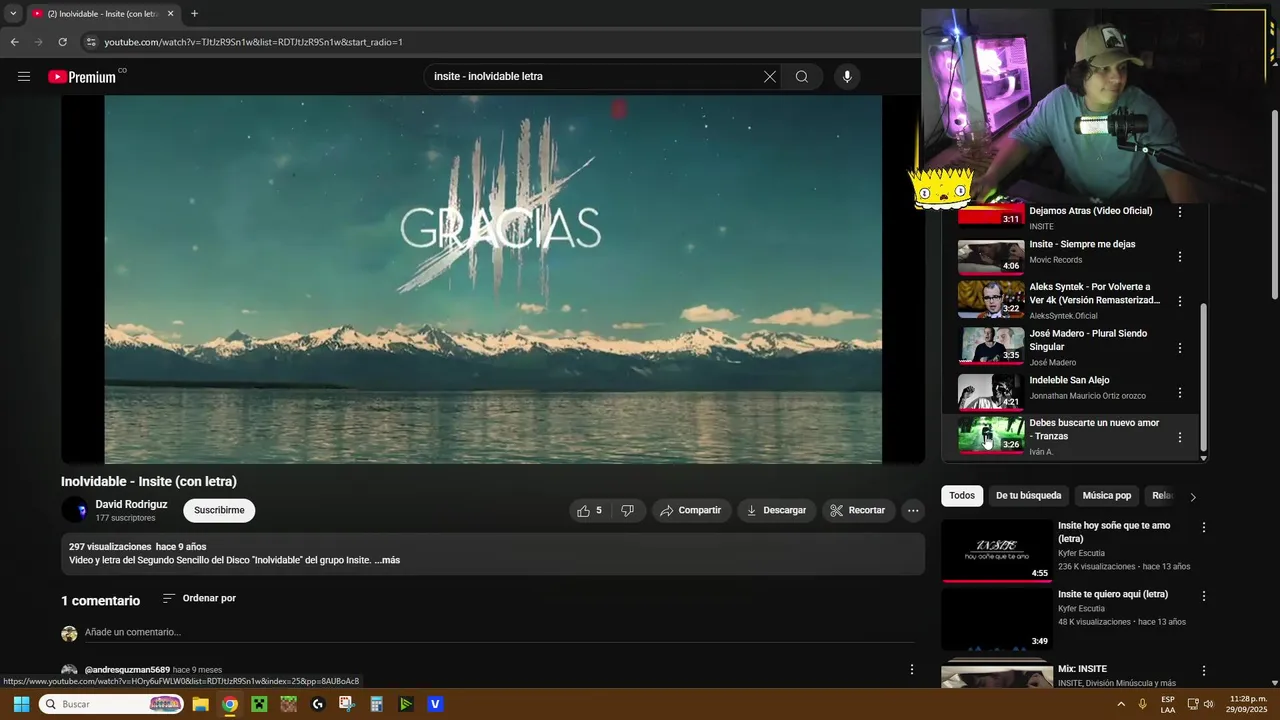Show hidden system tray icons chevron

1121,704
